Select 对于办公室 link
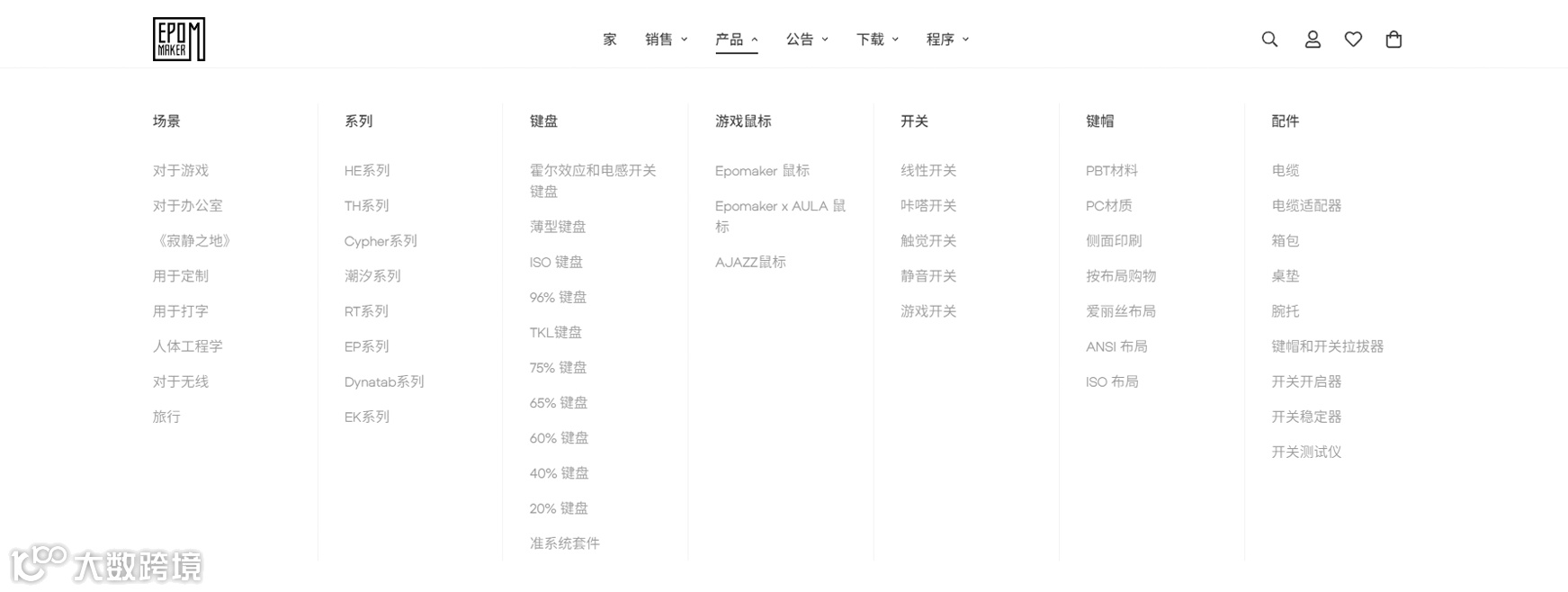 pyautogui.click(x=187, y=206)
